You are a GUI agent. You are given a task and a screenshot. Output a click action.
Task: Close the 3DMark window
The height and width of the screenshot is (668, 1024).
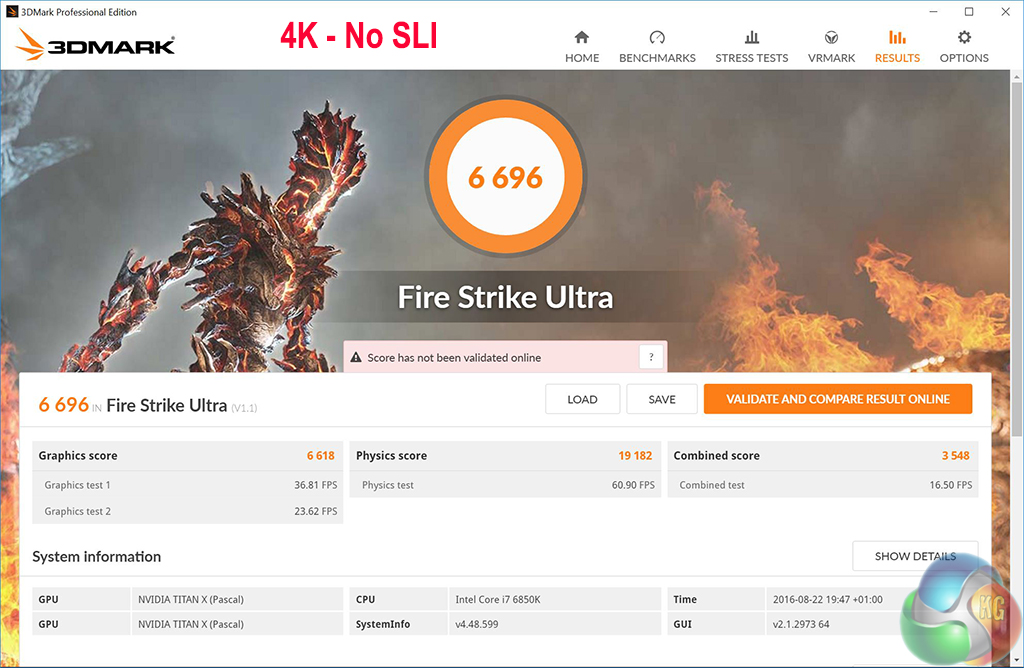(1006, 12)
